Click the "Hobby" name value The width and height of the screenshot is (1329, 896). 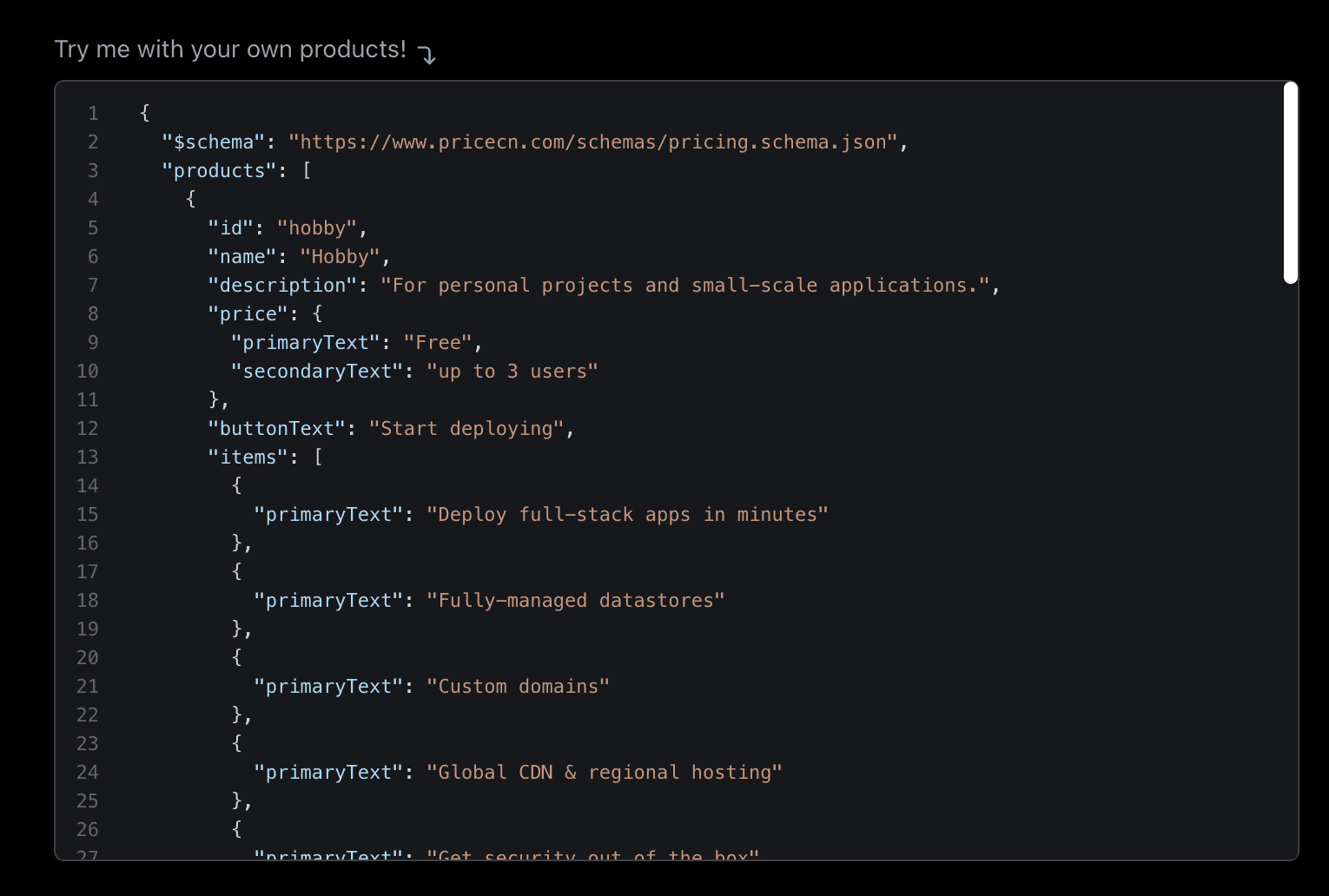340,257
